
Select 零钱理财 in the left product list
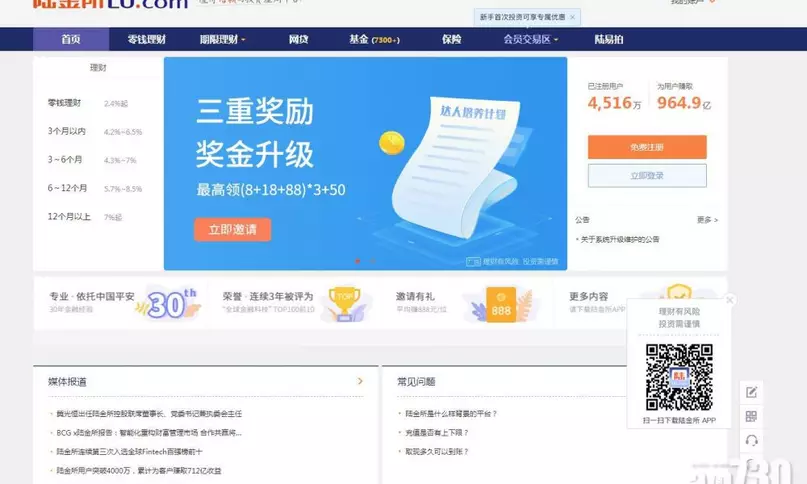point(64,103)
